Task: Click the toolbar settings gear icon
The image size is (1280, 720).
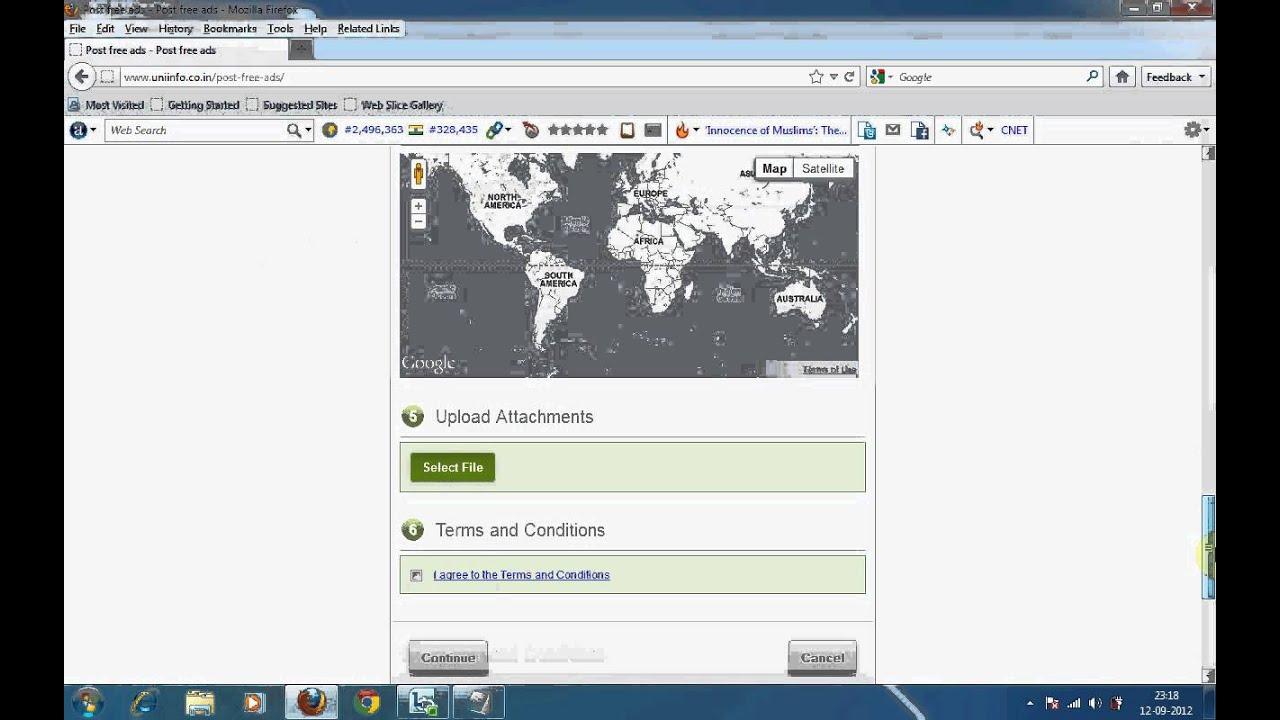Action: pyautogui.click(x=1192, y=130)
